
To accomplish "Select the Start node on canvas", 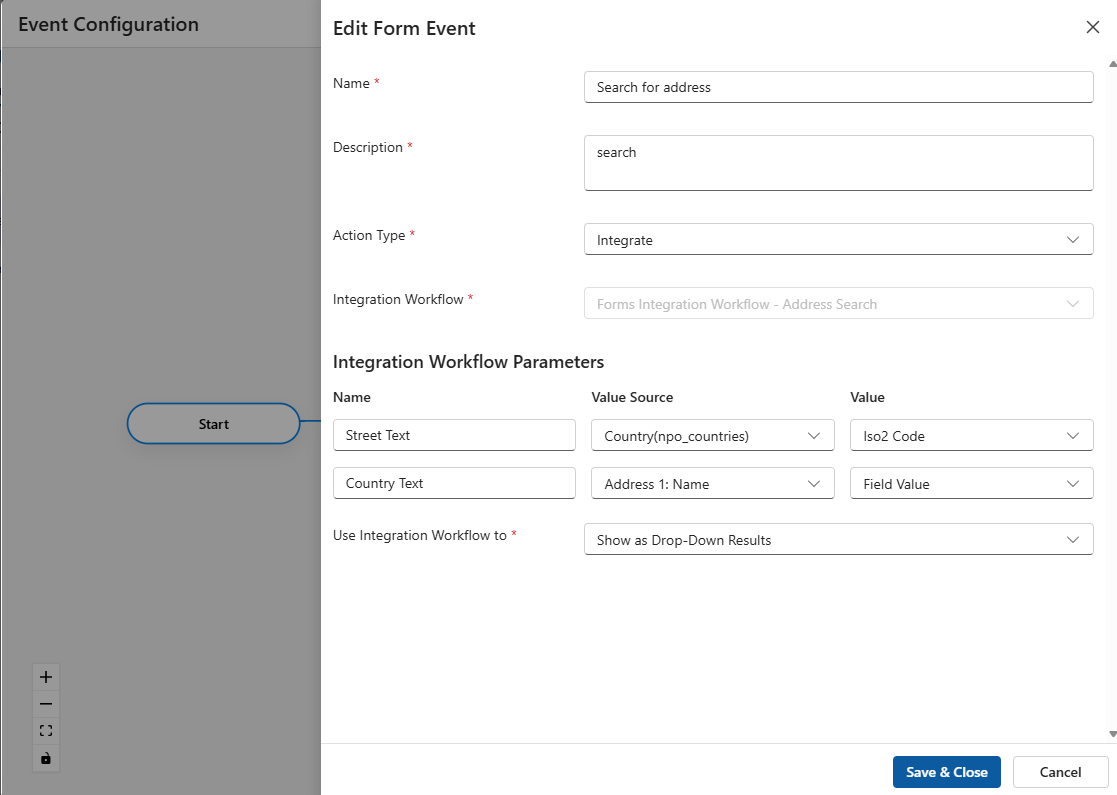I will [x=213, y=424].
